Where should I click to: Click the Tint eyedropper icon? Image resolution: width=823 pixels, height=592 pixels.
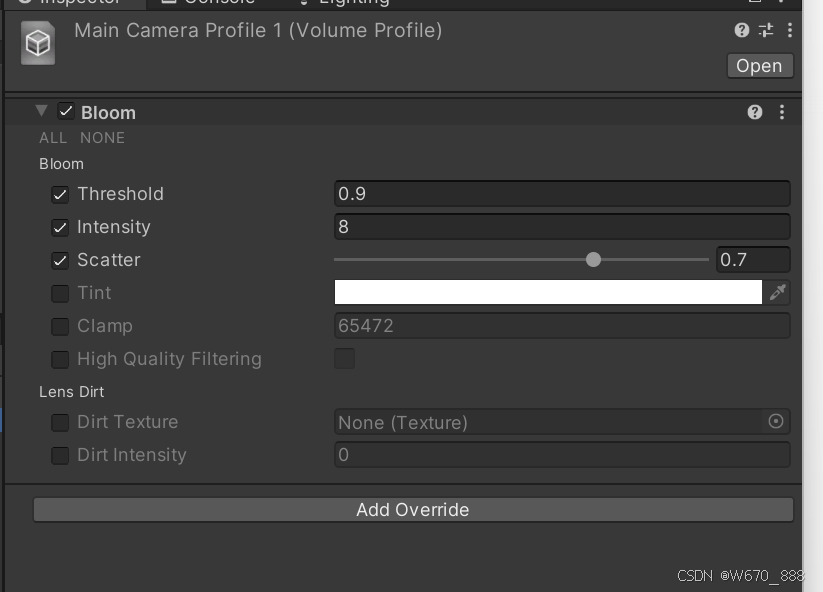pyautogui.click(x=777, y=292)
